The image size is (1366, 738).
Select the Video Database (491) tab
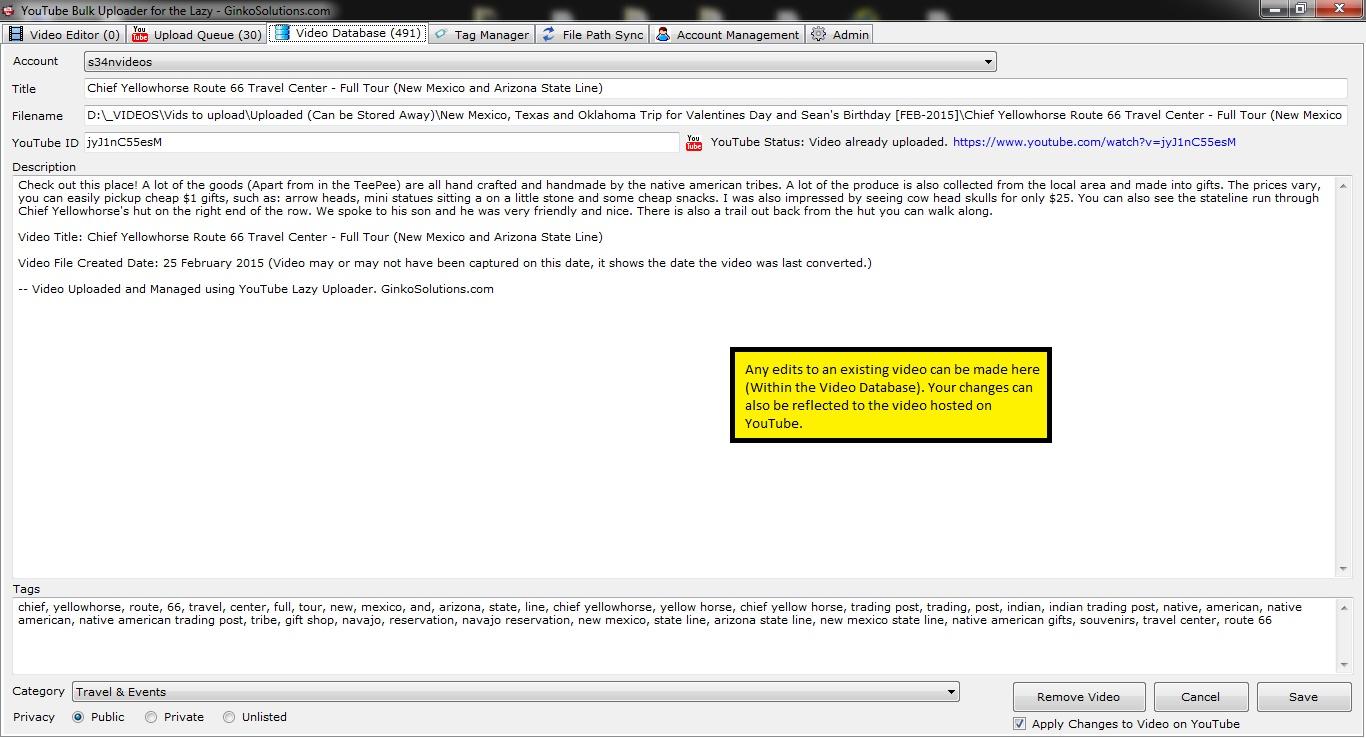coord(348,33)
